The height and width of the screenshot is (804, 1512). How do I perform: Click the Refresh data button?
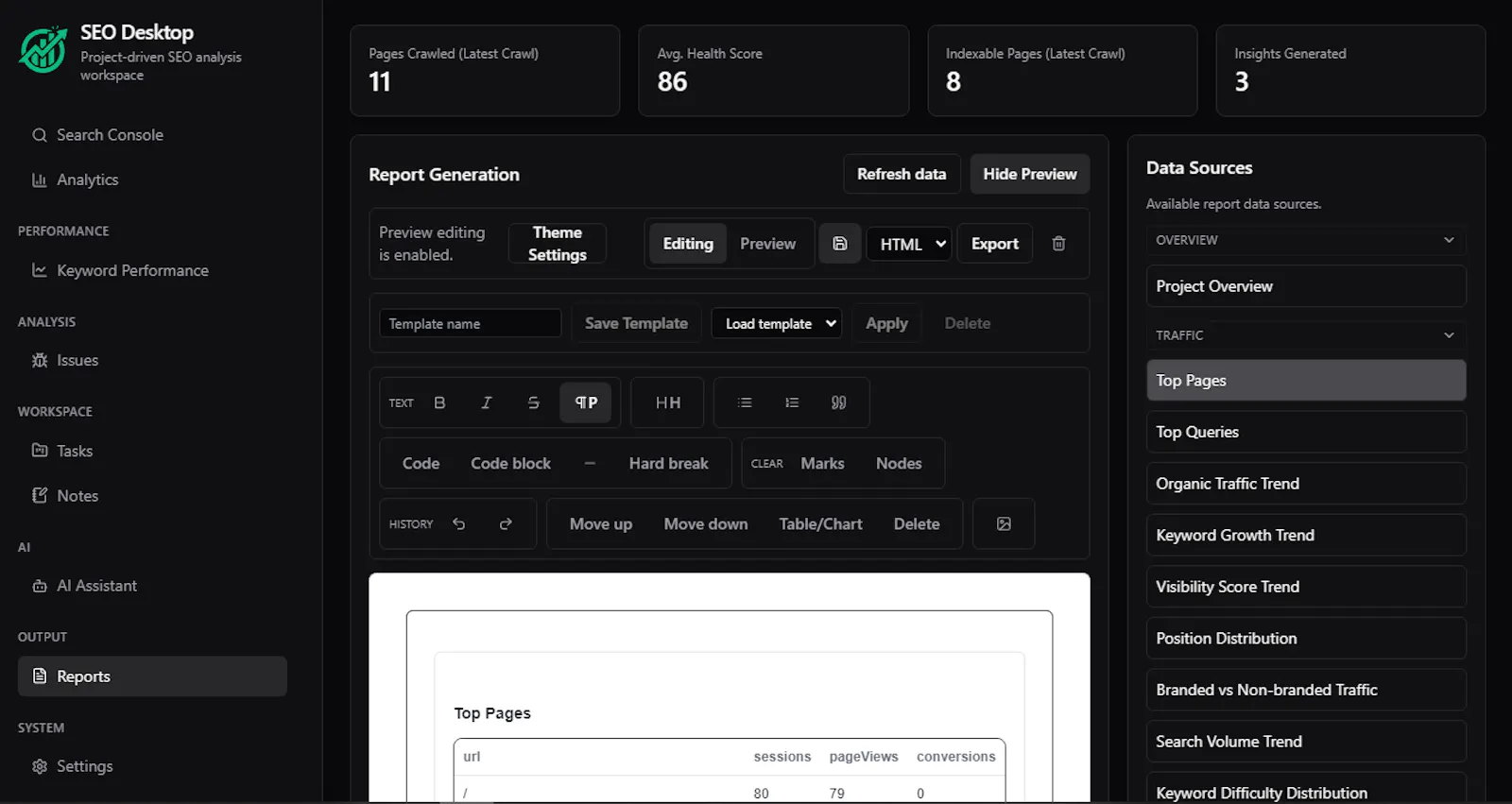pyautogui.click(x=902, y=174)
